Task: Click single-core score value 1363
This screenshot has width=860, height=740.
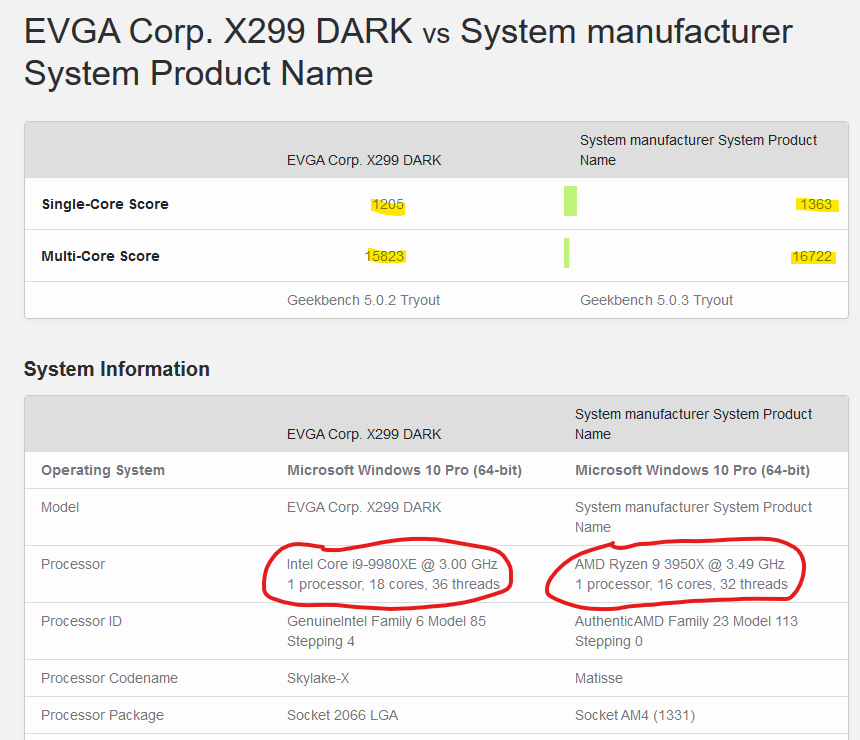Action: pyautogui.click(x=816, y=204)
